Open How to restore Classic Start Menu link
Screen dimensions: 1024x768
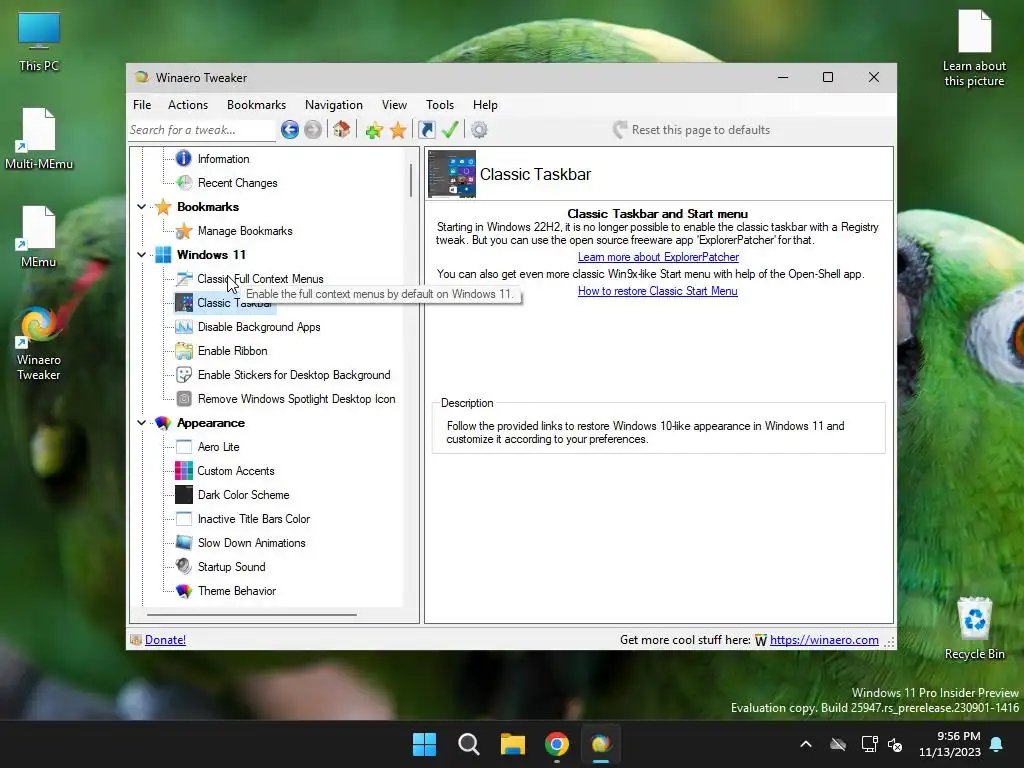click(658, 291)
